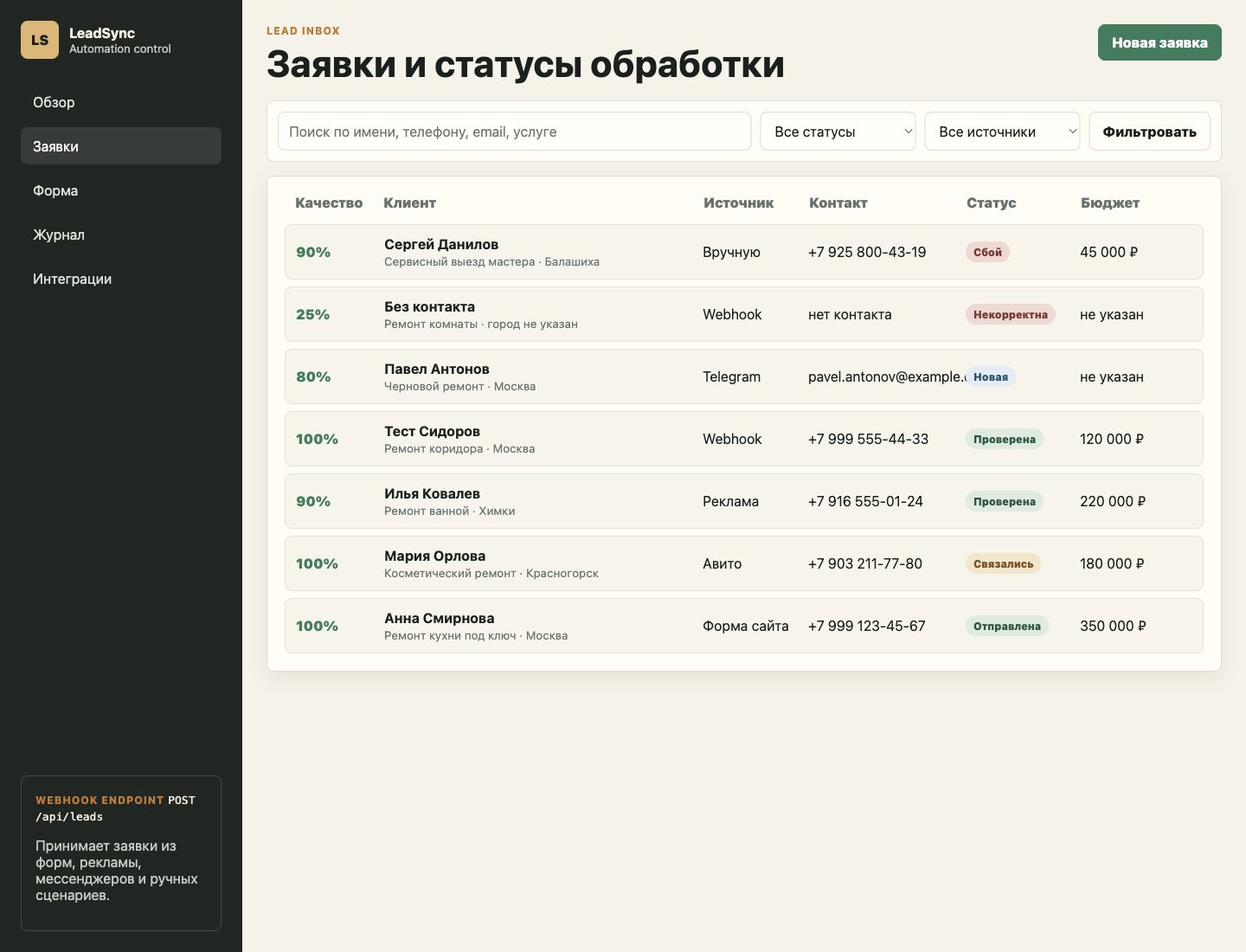The width and height of the screenshot is (1246, 952).
Task: Open the Анна Смирнова lead
Action: coord(744,626)
